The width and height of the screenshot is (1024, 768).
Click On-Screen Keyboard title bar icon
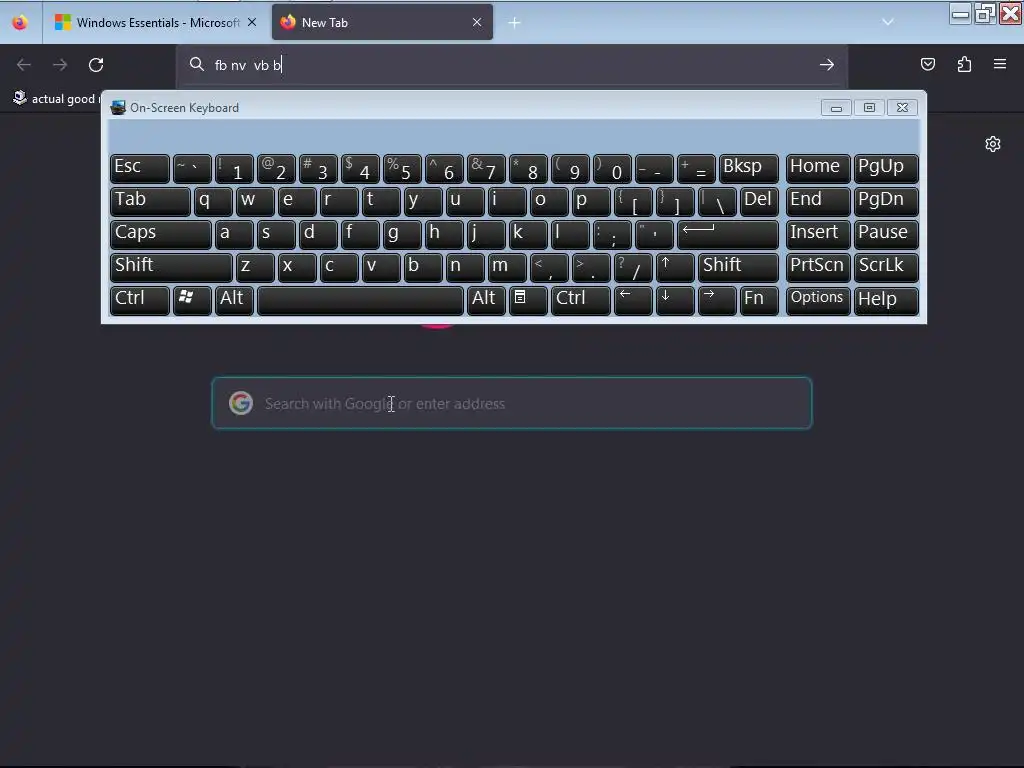(118, 108)
